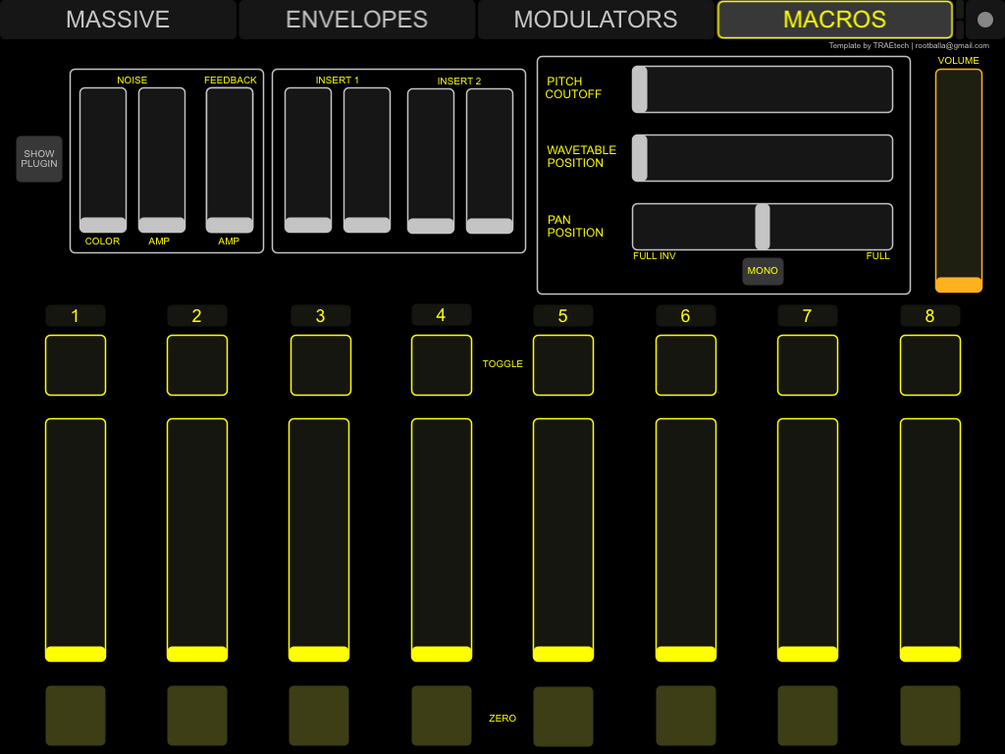Viewport: 1005px width, 754px height.
Task: Toggle macro 1 button
Action: point(76,365)
